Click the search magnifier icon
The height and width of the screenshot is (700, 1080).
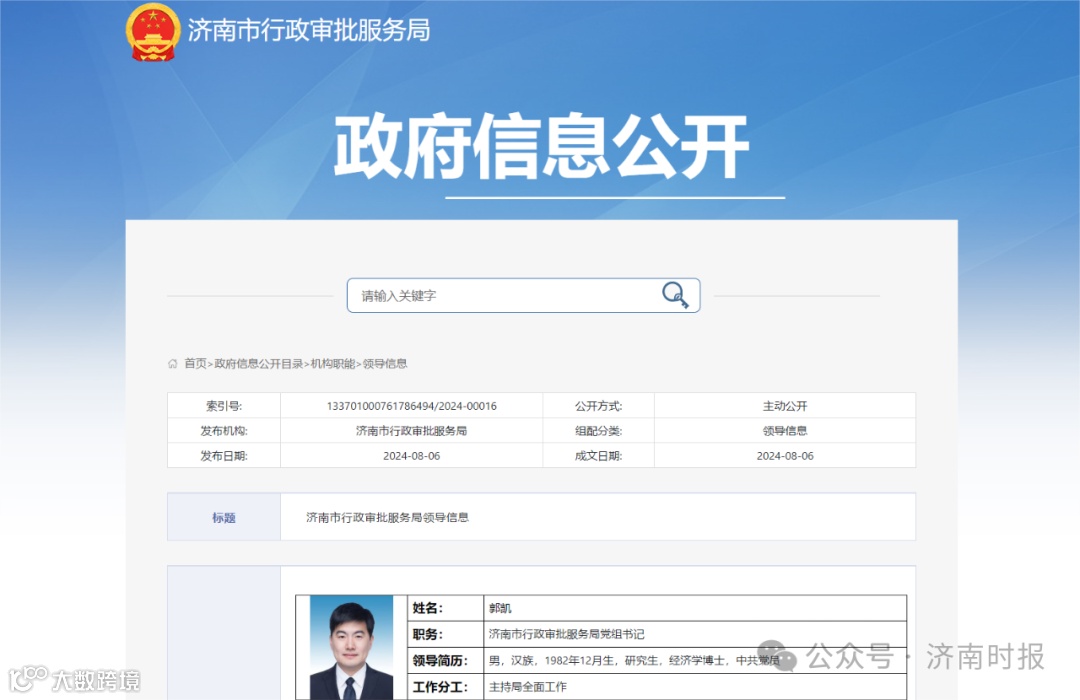tap(675, 295)
